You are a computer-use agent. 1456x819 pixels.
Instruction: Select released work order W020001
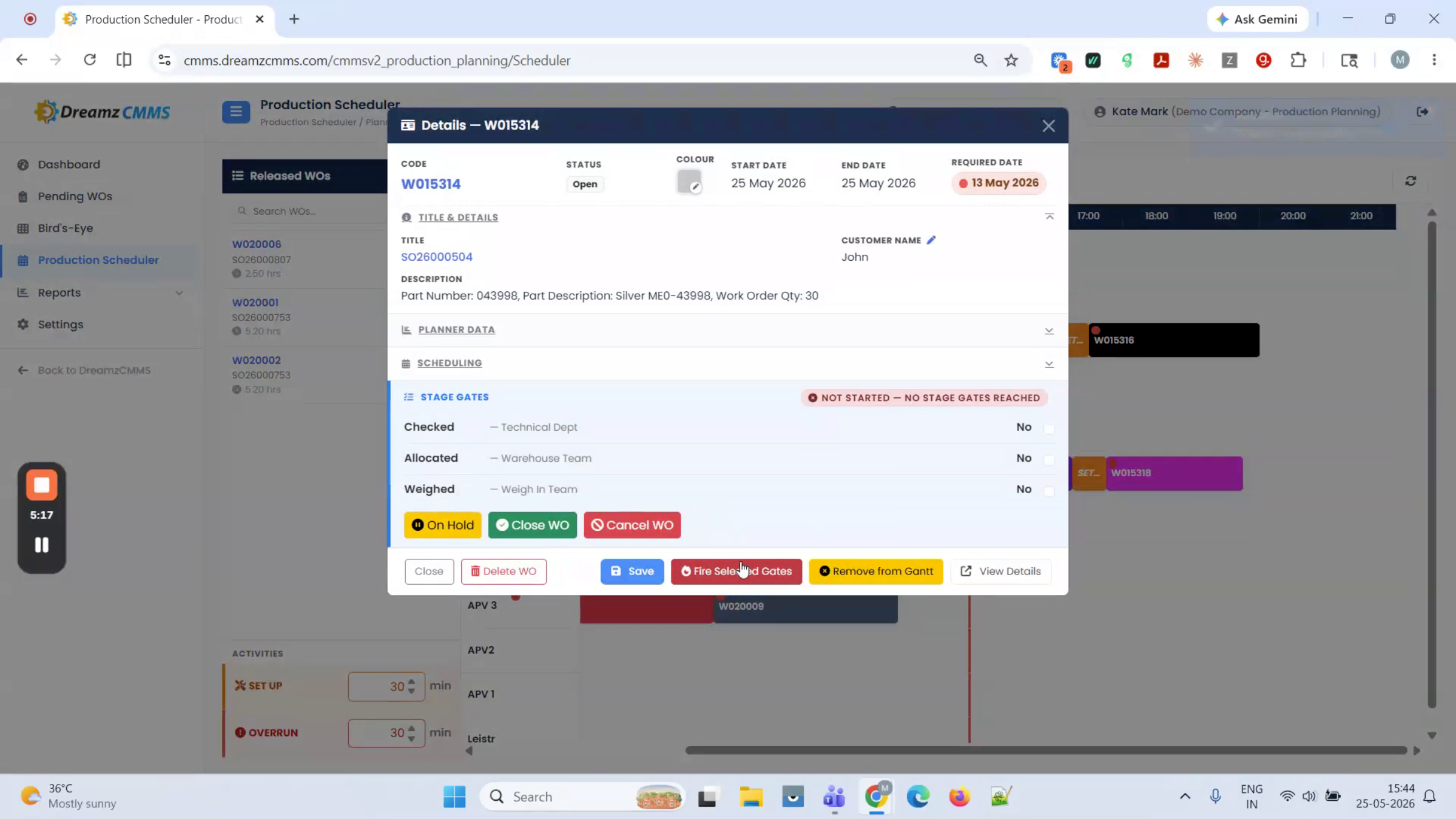click(x=255, y=302)
